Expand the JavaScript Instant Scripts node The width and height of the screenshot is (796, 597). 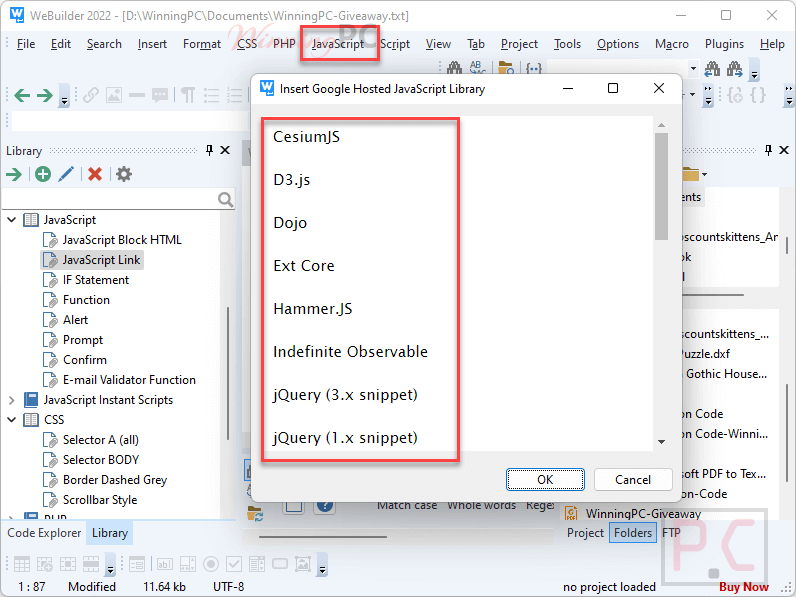11,400
